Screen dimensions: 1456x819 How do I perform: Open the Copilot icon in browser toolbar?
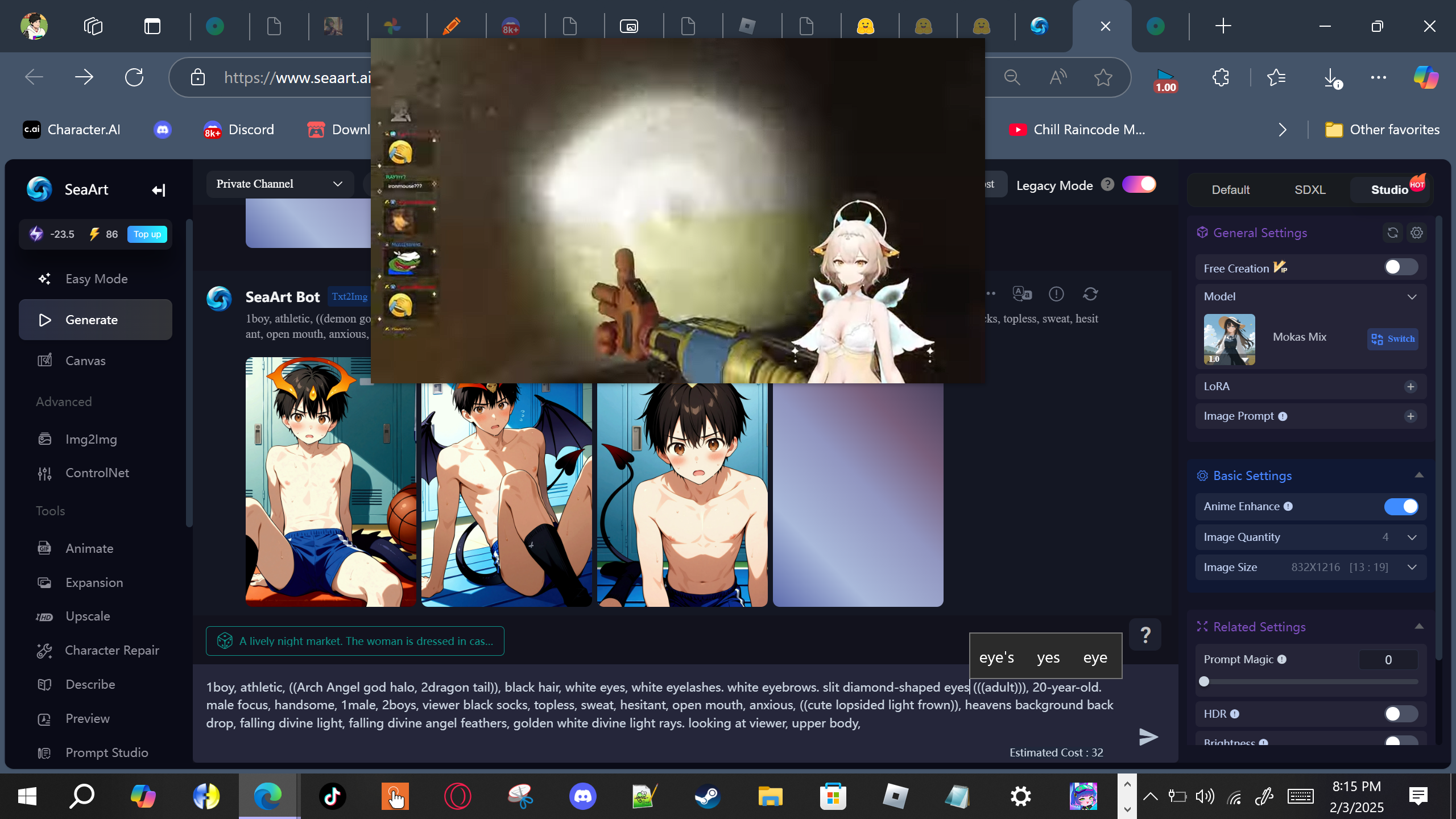point(1426,77)
